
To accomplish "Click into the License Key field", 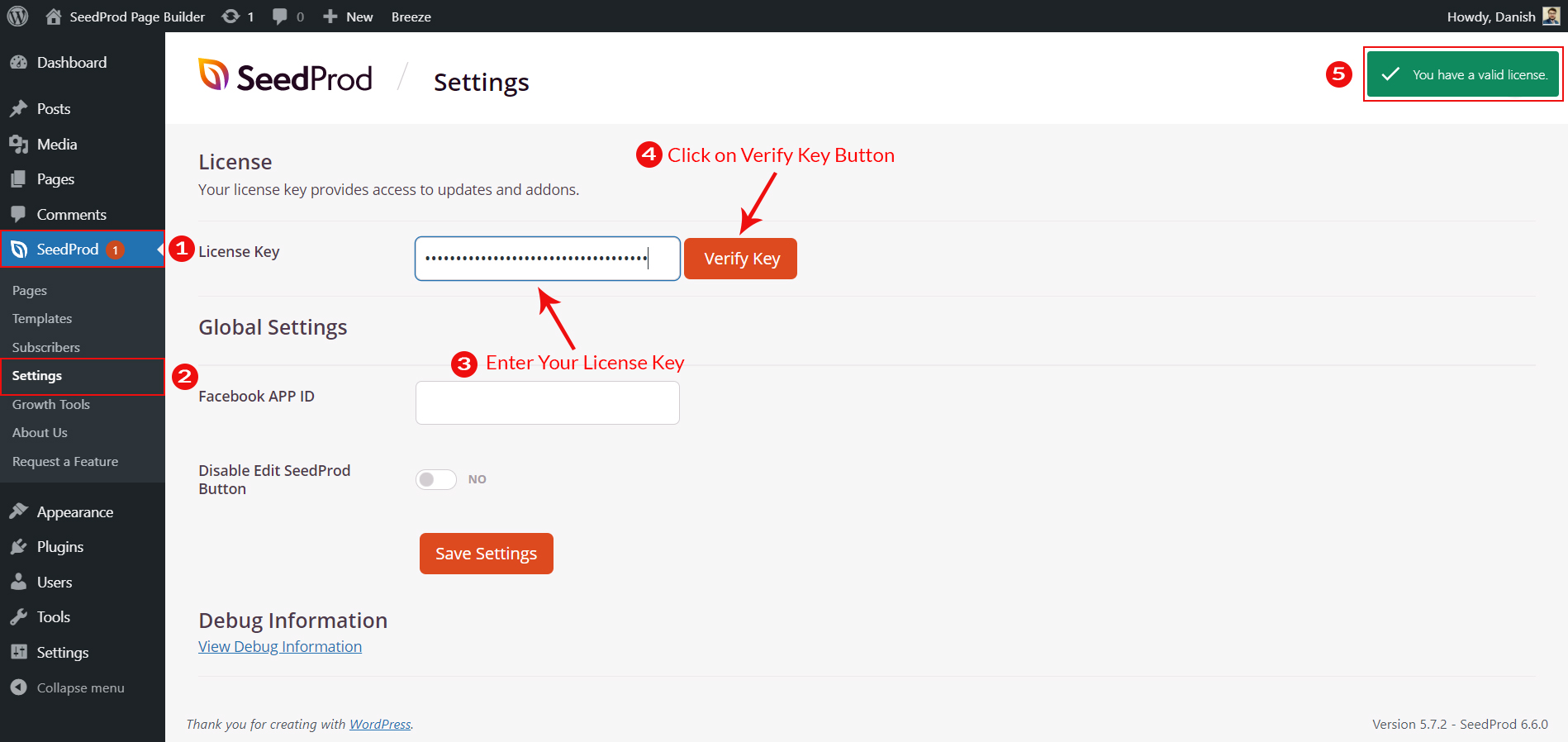I will tap(547, 259).
